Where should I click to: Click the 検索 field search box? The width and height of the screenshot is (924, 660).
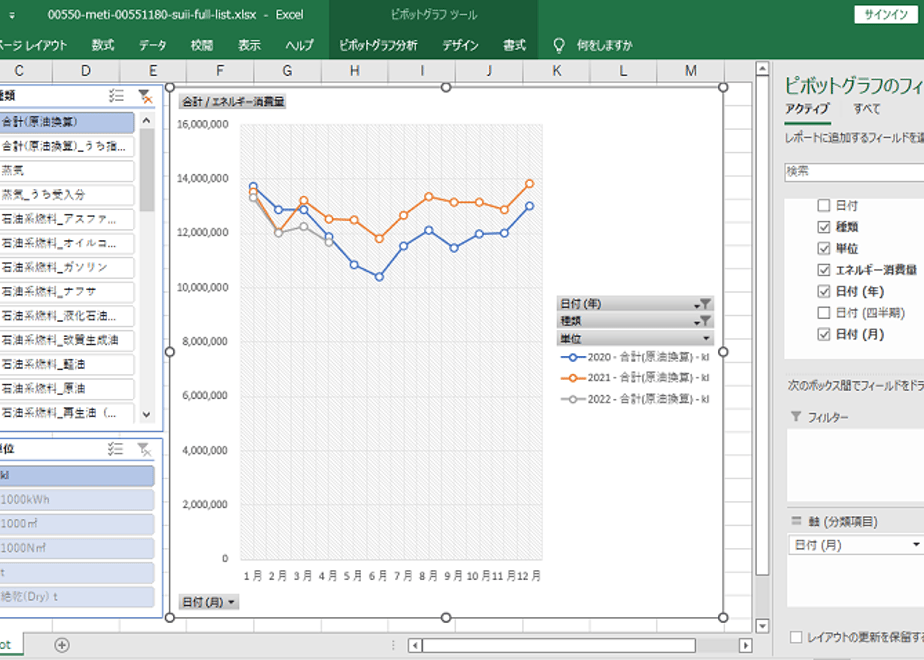click(854, 171)
